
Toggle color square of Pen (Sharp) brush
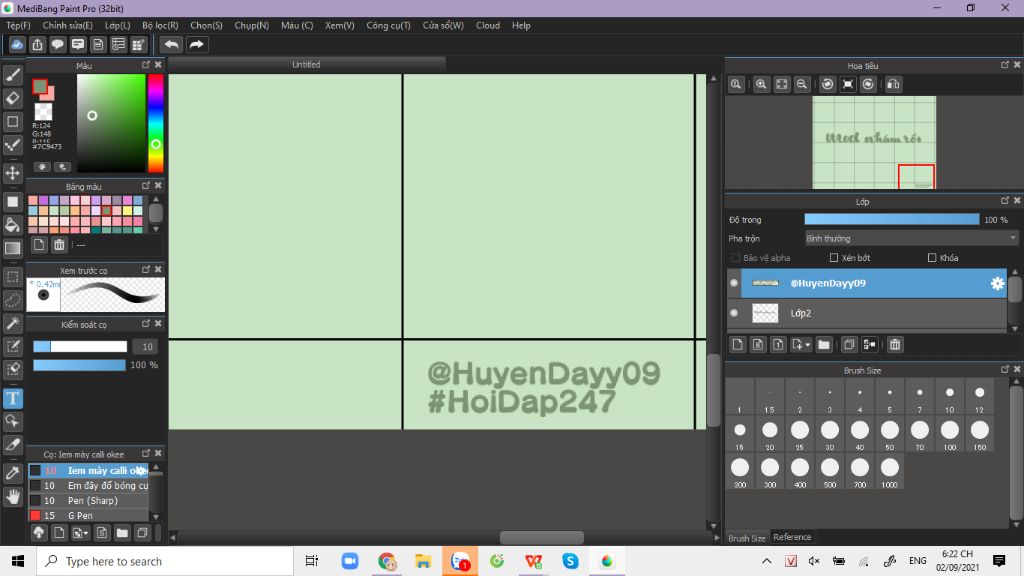pyautogui.click(x=35, y=501)
